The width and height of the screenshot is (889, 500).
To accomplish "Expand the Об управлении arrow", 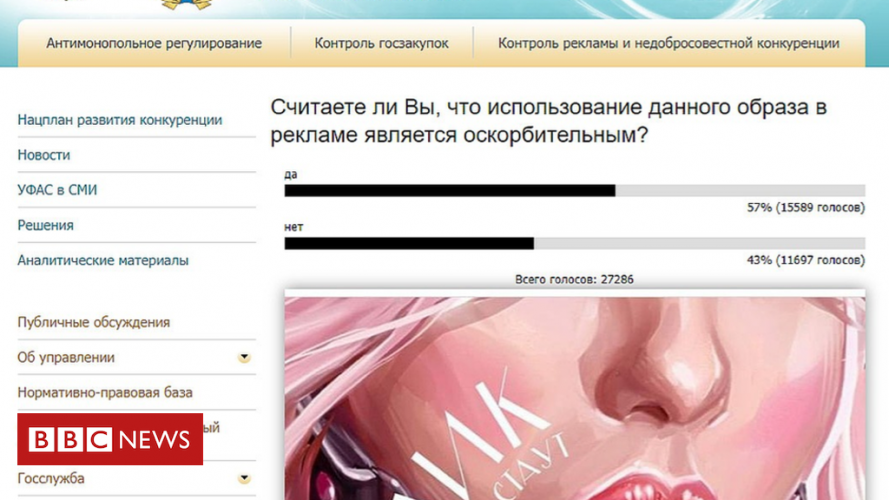I will (244, 357).
